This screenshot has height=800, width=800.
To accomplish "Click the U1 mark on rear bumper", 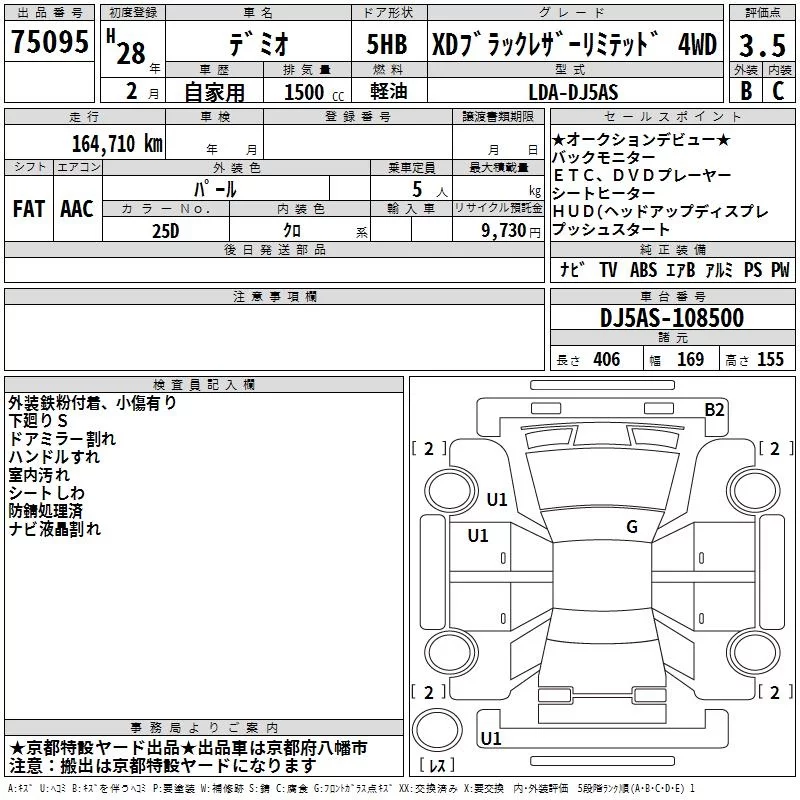I will coord(491,738).
